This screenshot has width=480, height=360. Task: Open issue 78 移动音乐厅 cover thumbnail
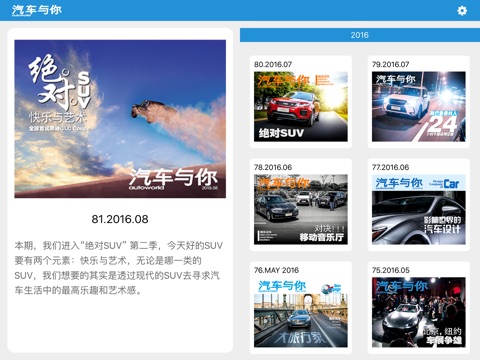point(301,209)
